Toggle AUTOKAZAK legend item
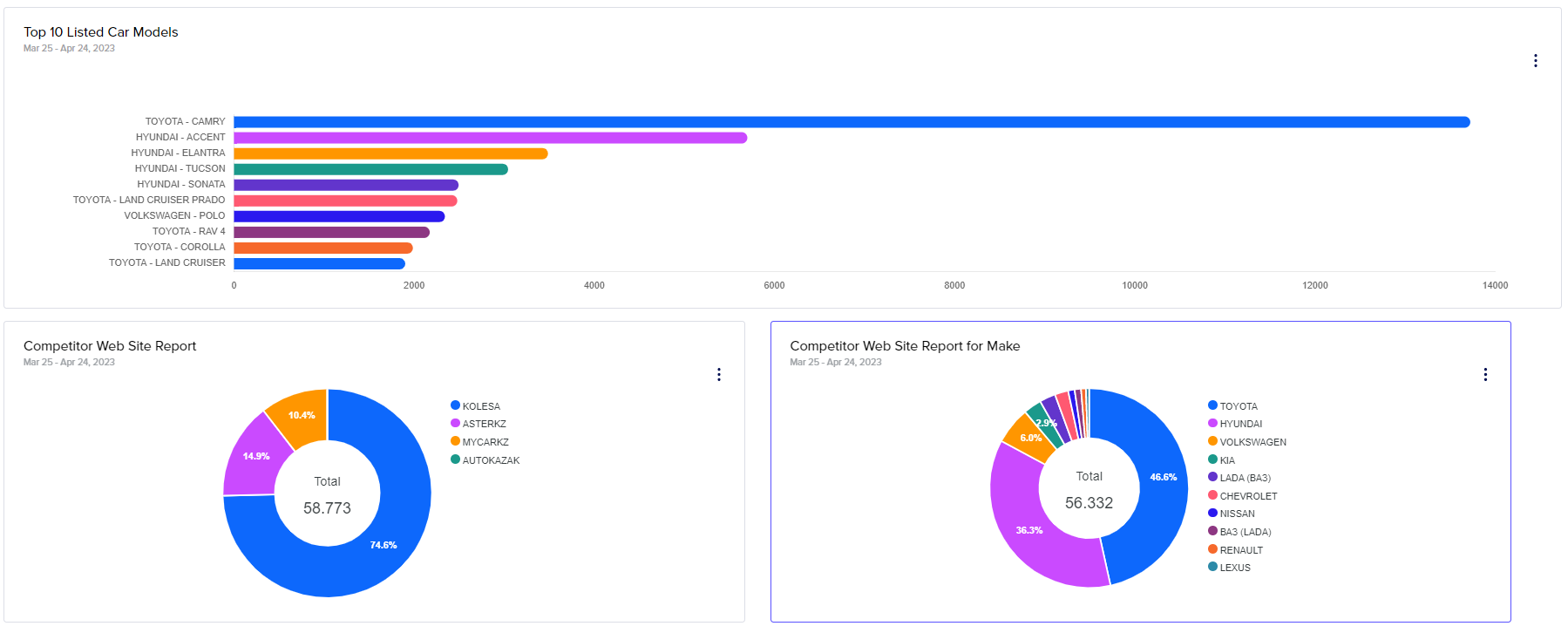This screenshot has width=1568, height=633. (485, 460)
